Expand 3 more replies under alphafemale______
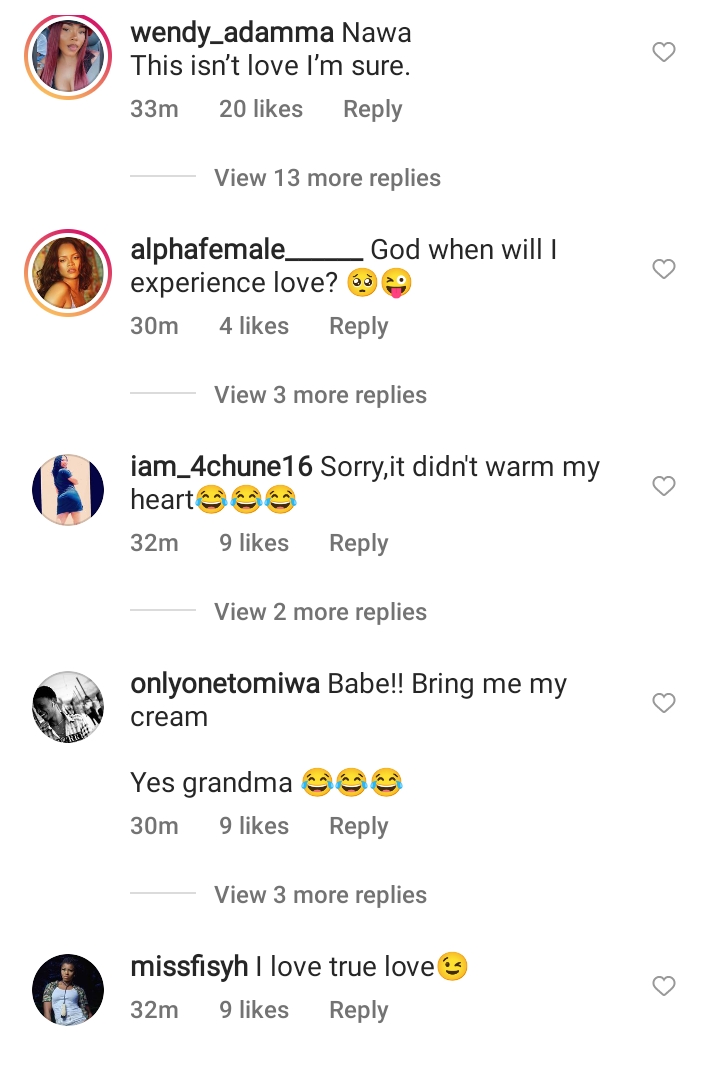The height and width of the screenshot is (1068, 720). point(320,395)
